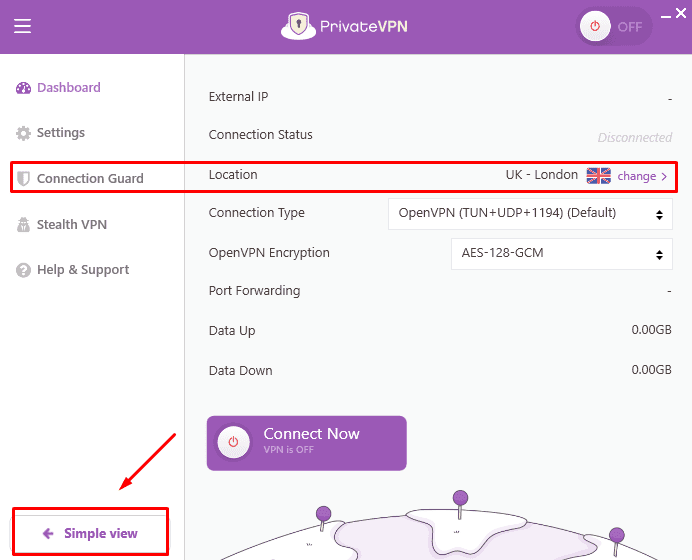
Task: Go to the Connection Guard section
Action: point(90,179)
